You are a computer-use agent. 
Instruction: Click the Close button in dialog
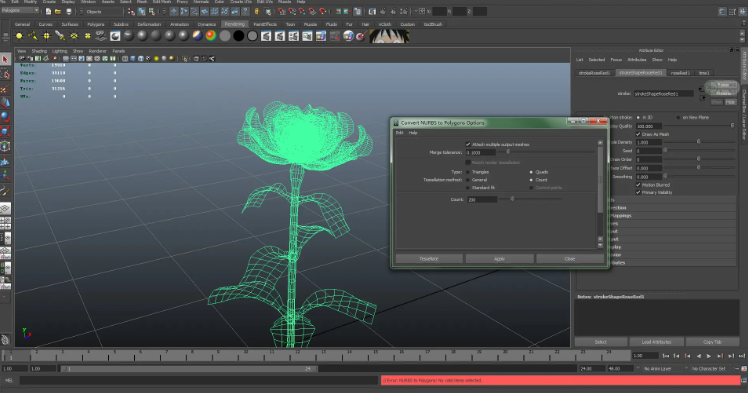click(570, 259)
